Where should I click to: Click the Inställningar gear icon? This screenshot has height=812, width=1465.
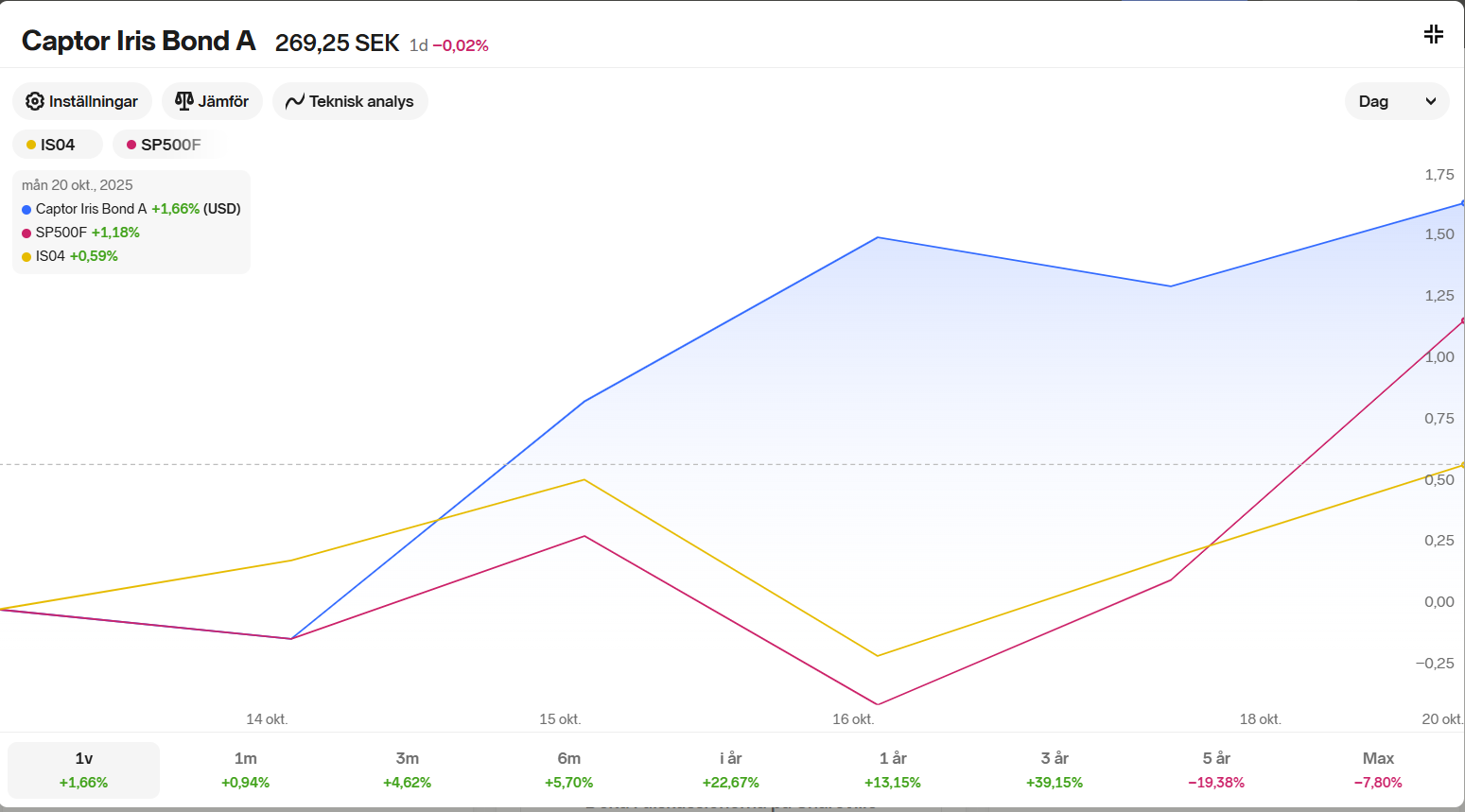[x=35, y=101]
